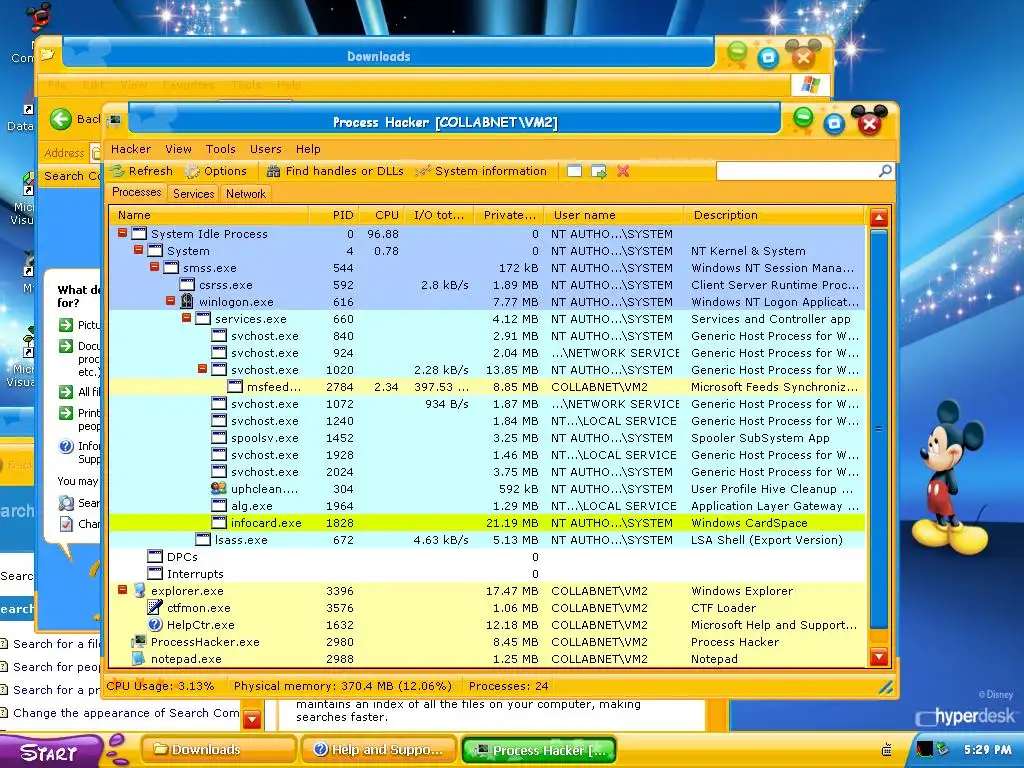Select the Interrupts row

click(x=487, y=573)
